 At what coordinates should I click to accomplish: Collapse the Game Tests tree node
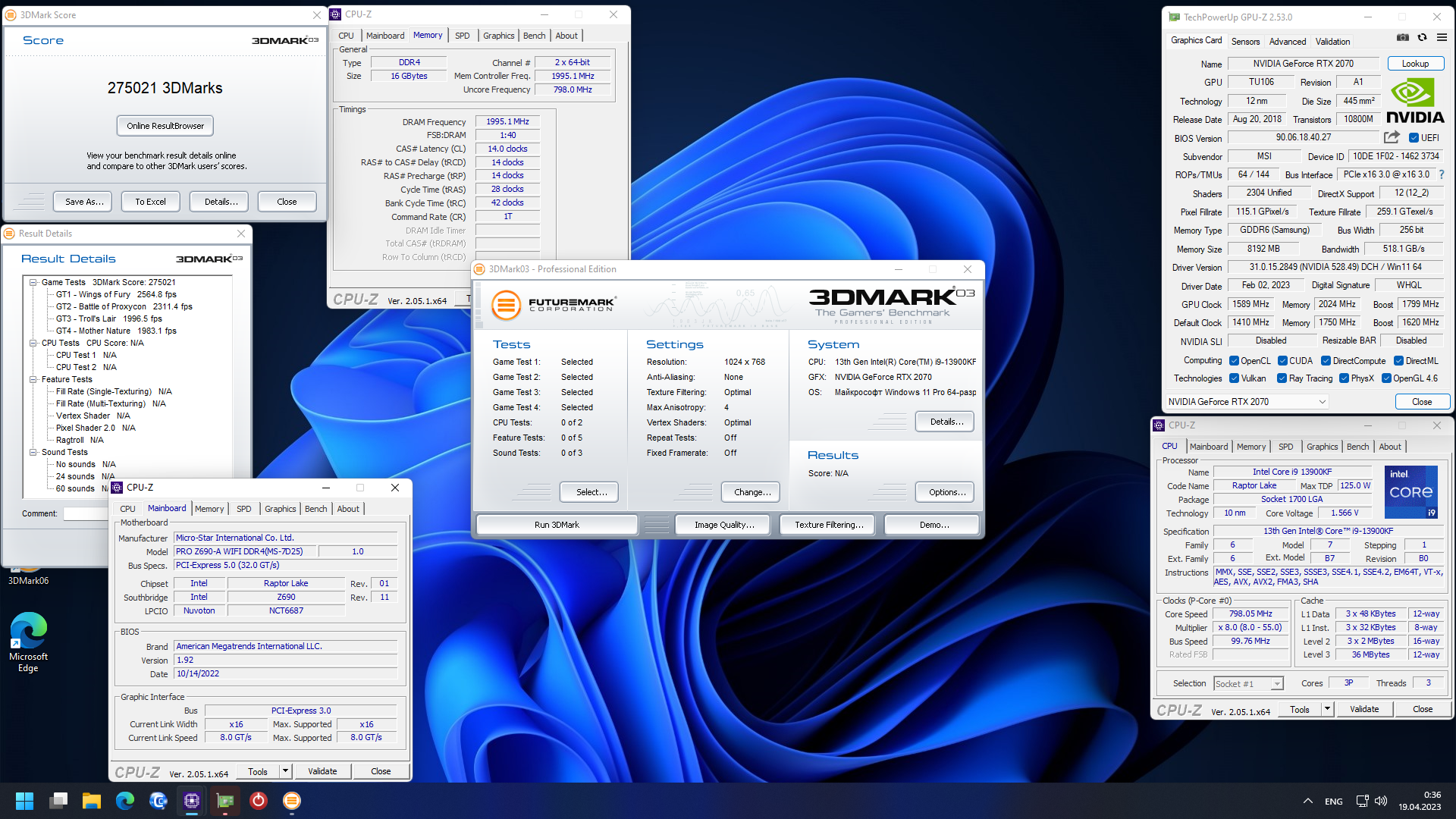33,282
